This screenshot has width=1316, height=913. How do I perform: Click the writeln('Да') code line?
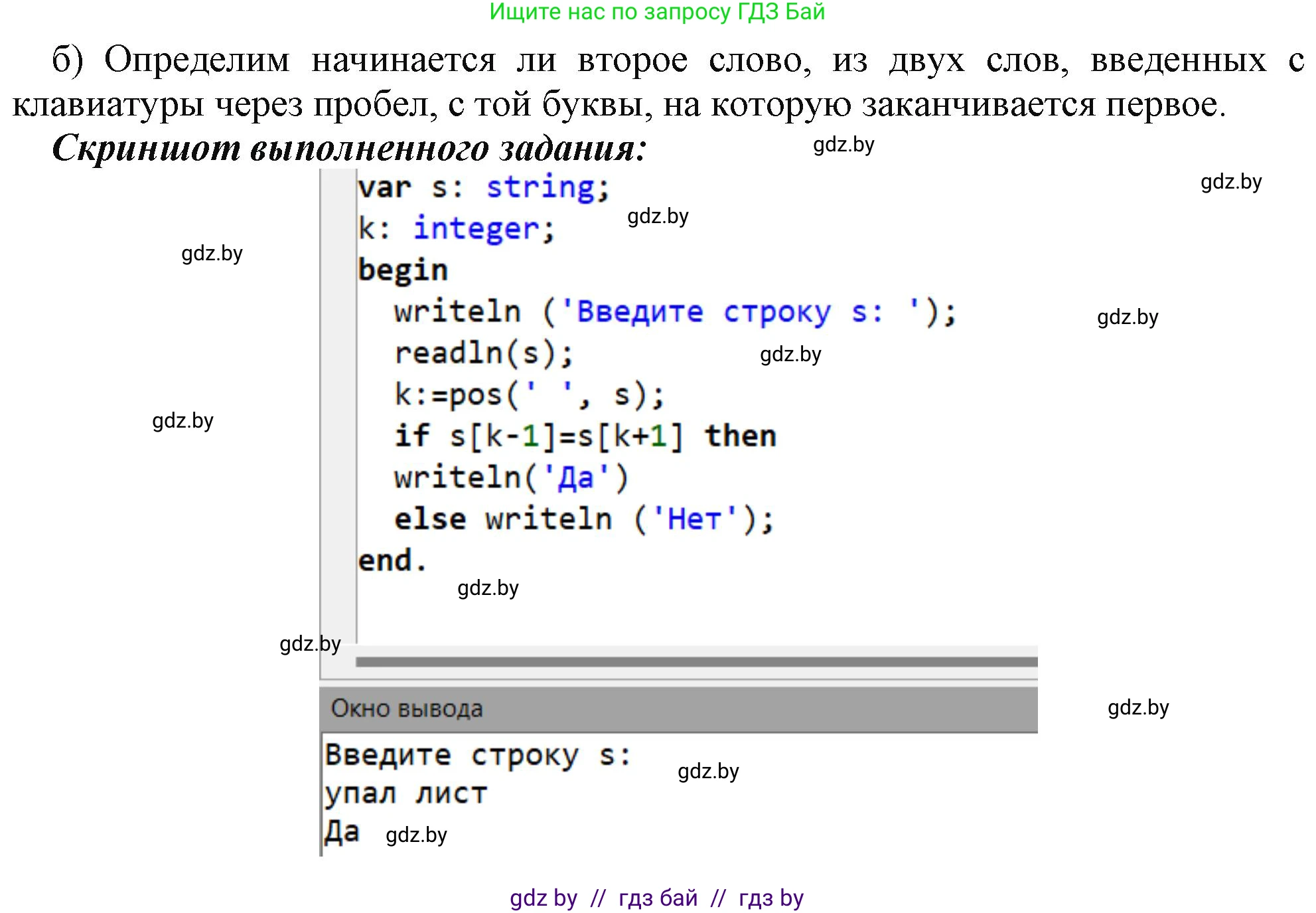click(510, 478)
